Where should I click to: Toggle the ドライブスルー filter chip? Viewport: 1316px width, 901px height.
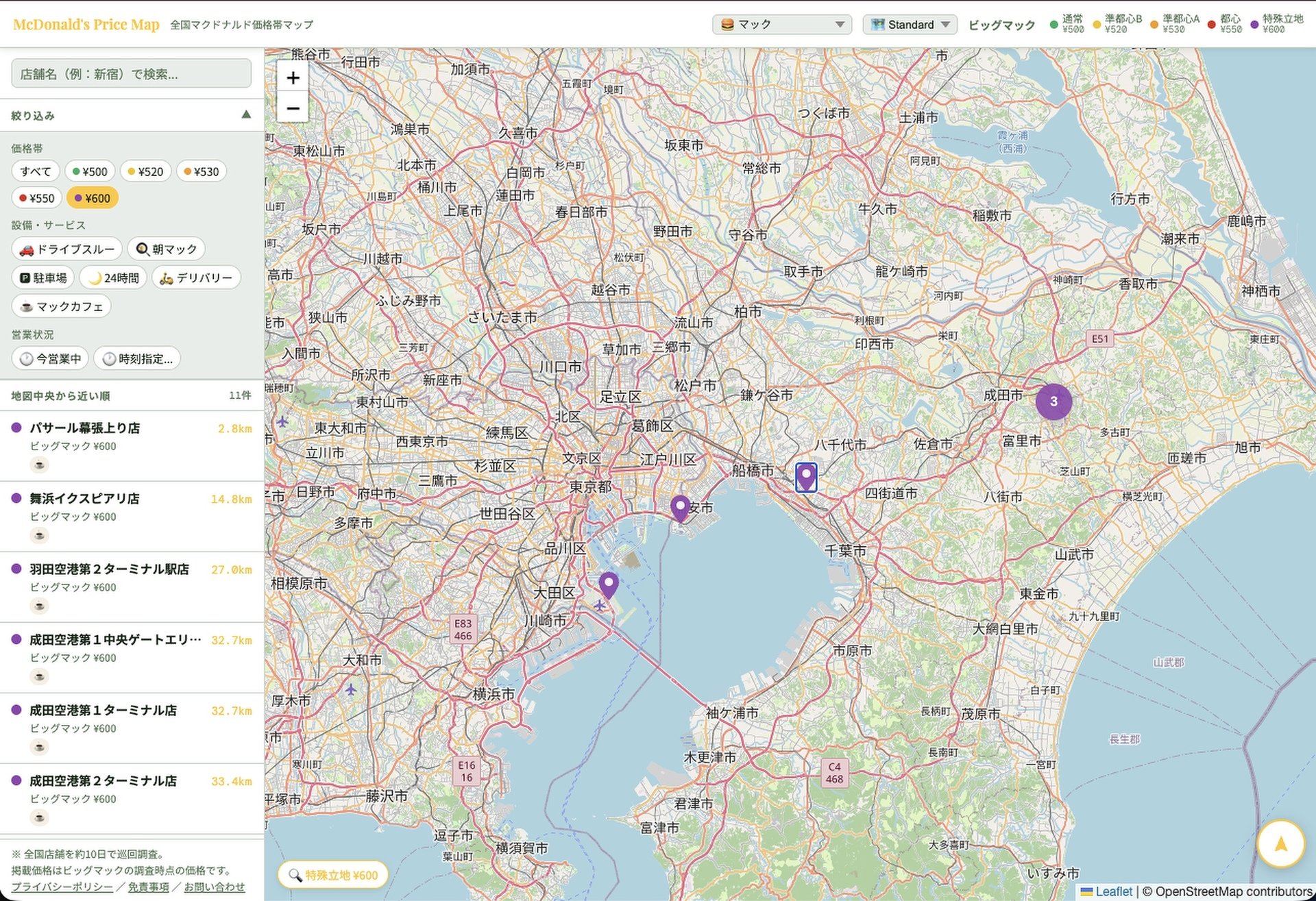coord(67,249)
